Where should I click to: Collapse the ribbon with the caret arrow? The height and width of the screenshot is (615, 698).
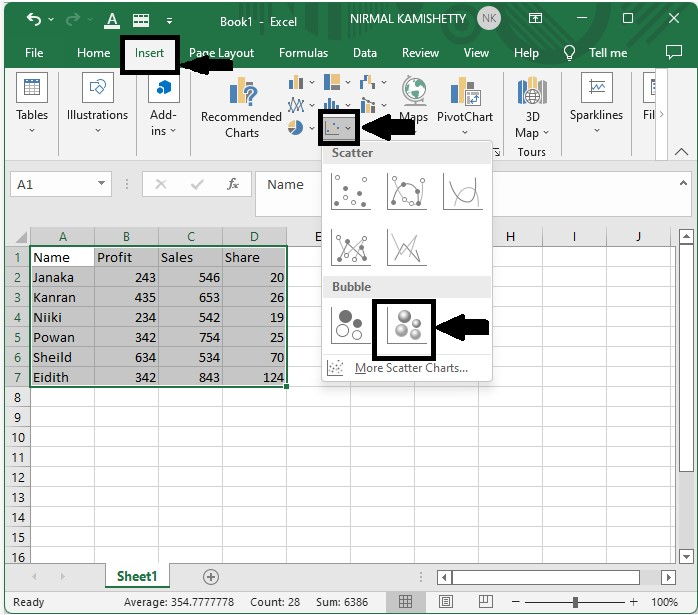pos(681,152)
